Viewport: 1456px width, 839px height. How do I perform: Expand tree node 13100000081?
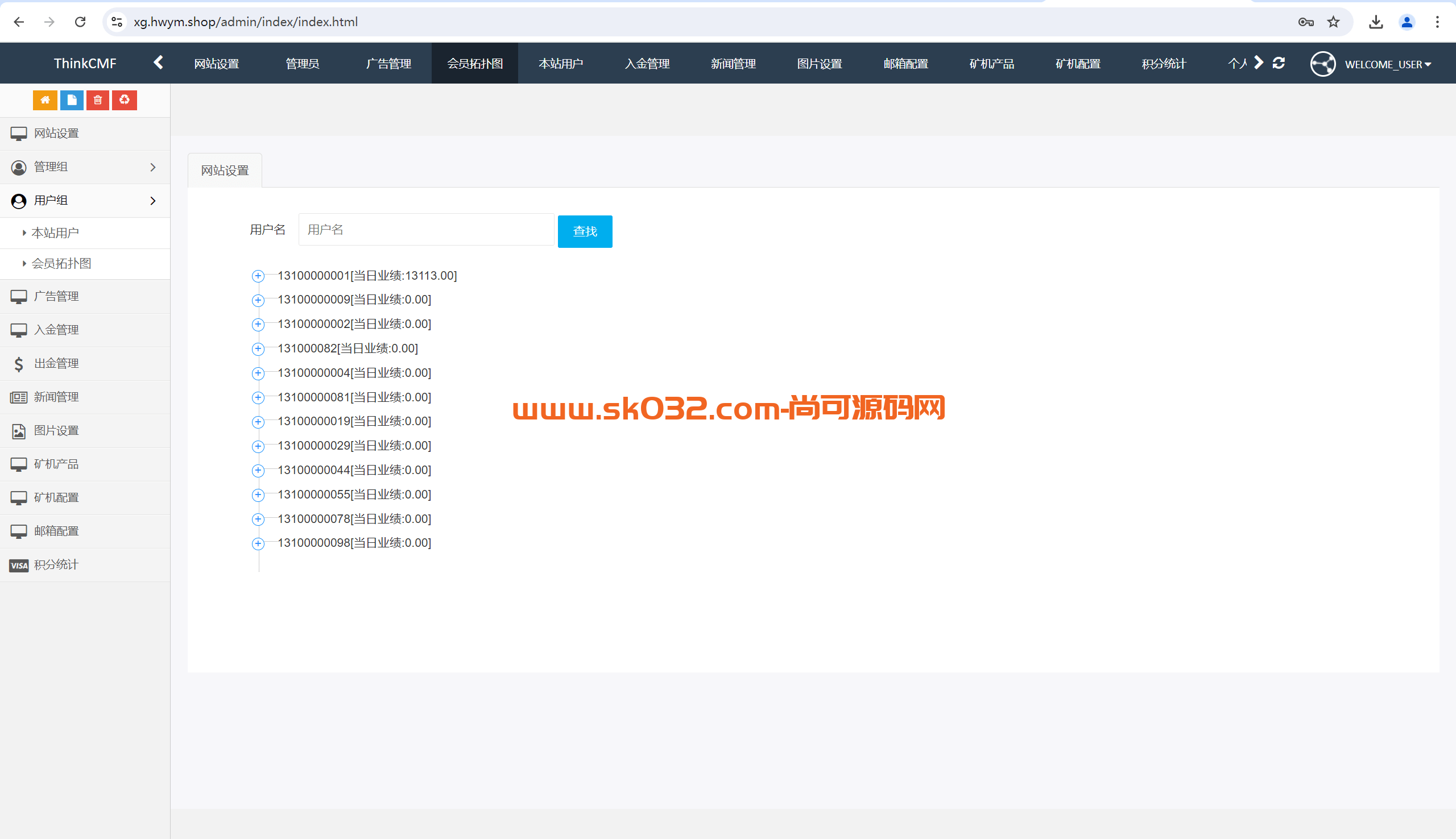pos(258,397)
